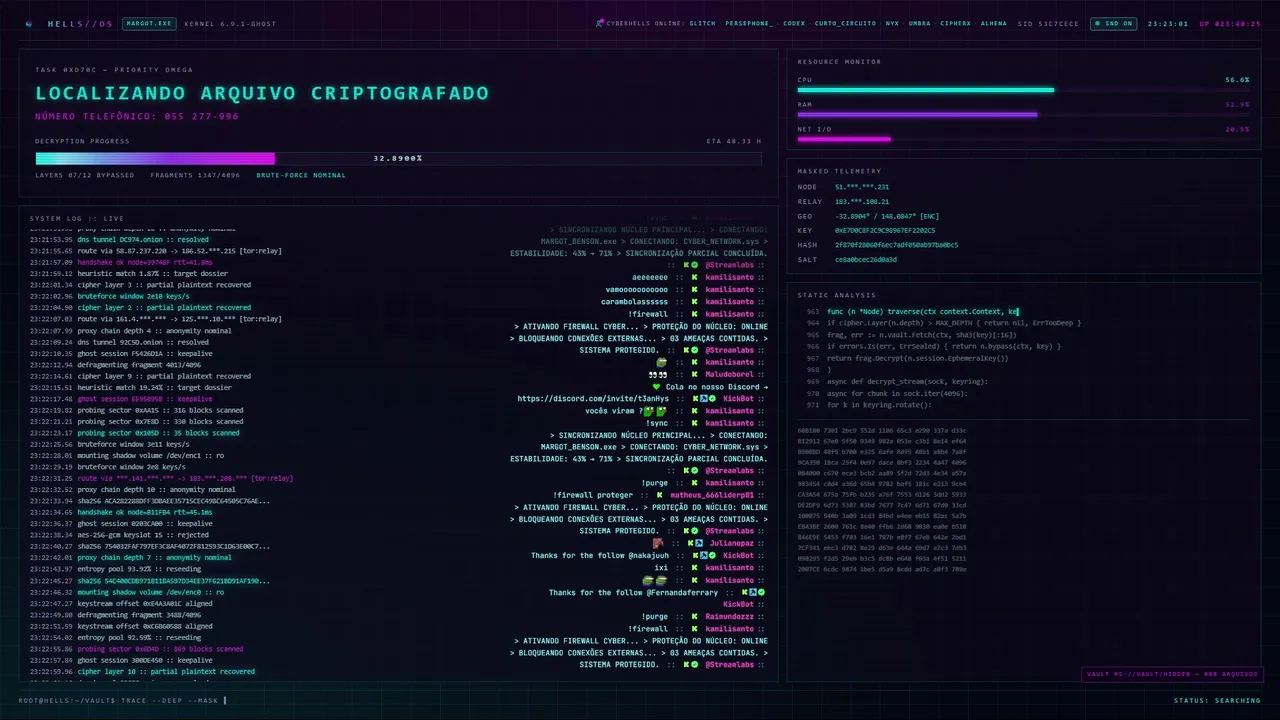Click the Cyberhells online users icon

point(599,23)
